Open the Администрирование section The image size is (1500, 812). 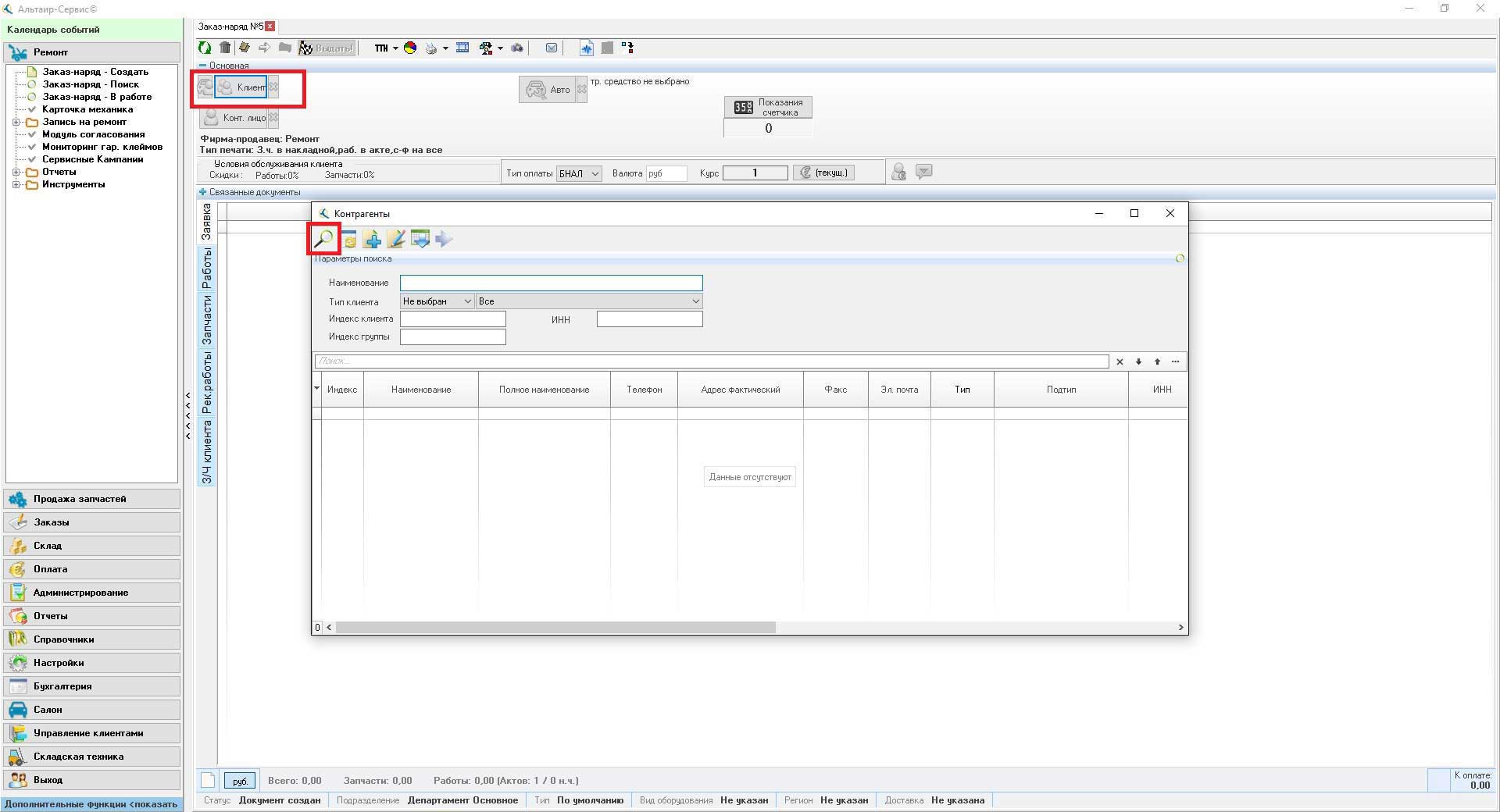click(92, 593)
